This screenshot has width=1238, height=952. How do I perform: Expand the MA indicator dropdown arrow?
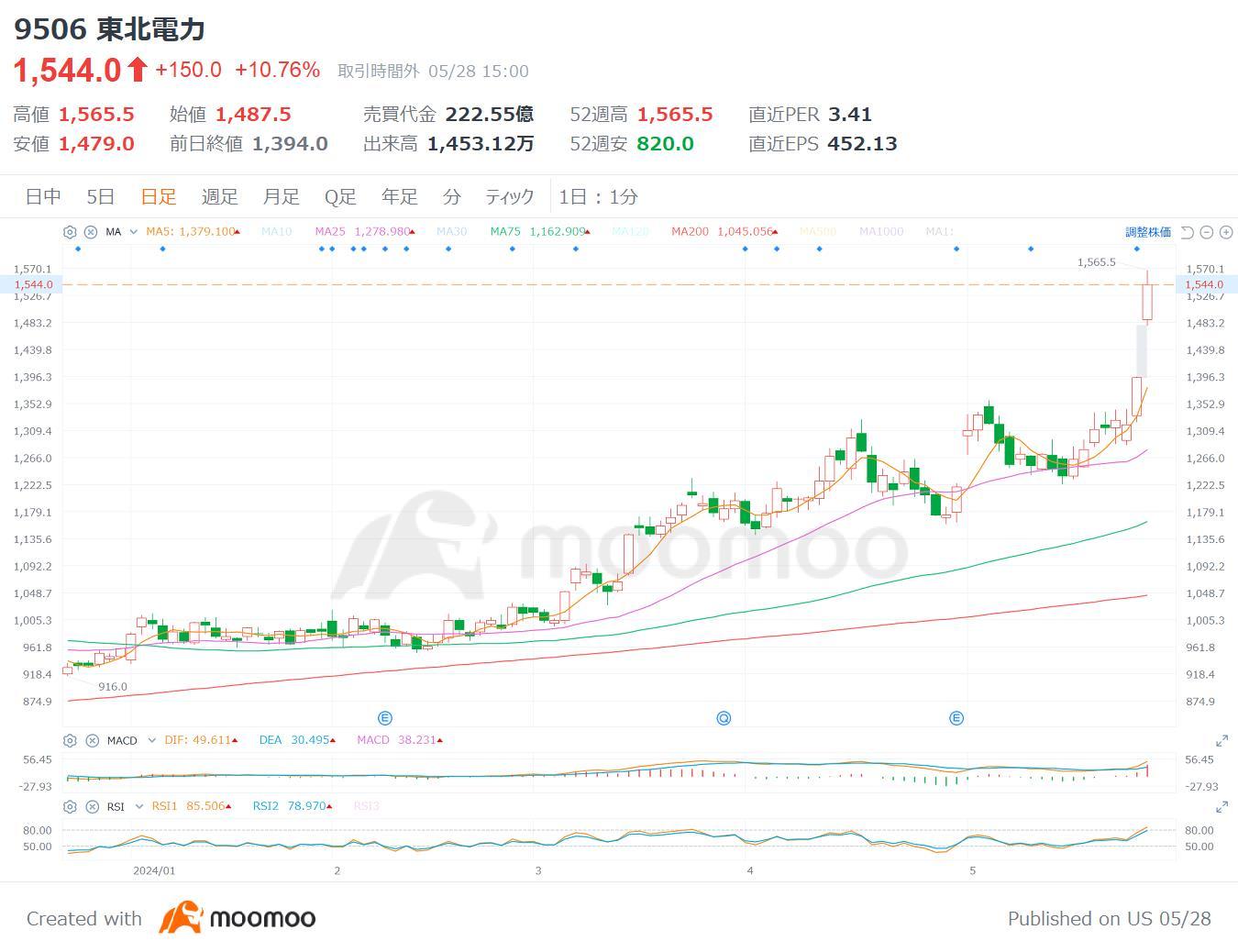pos(134,232)
